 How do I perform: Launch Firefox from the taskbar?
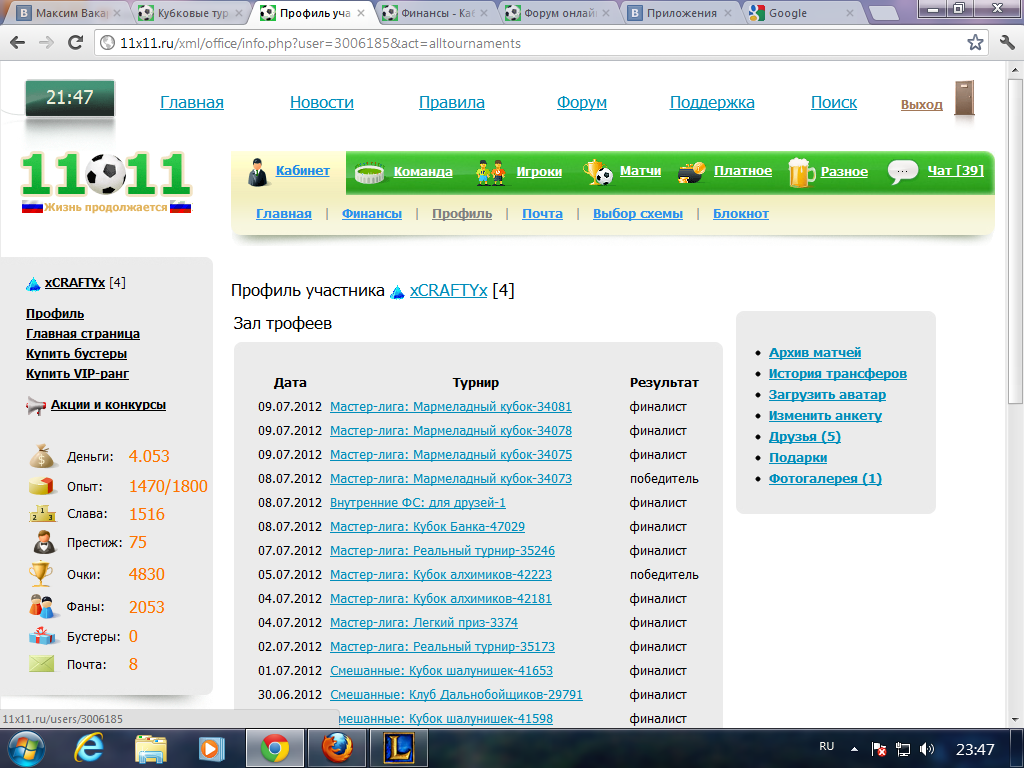(x=337, y=747)
